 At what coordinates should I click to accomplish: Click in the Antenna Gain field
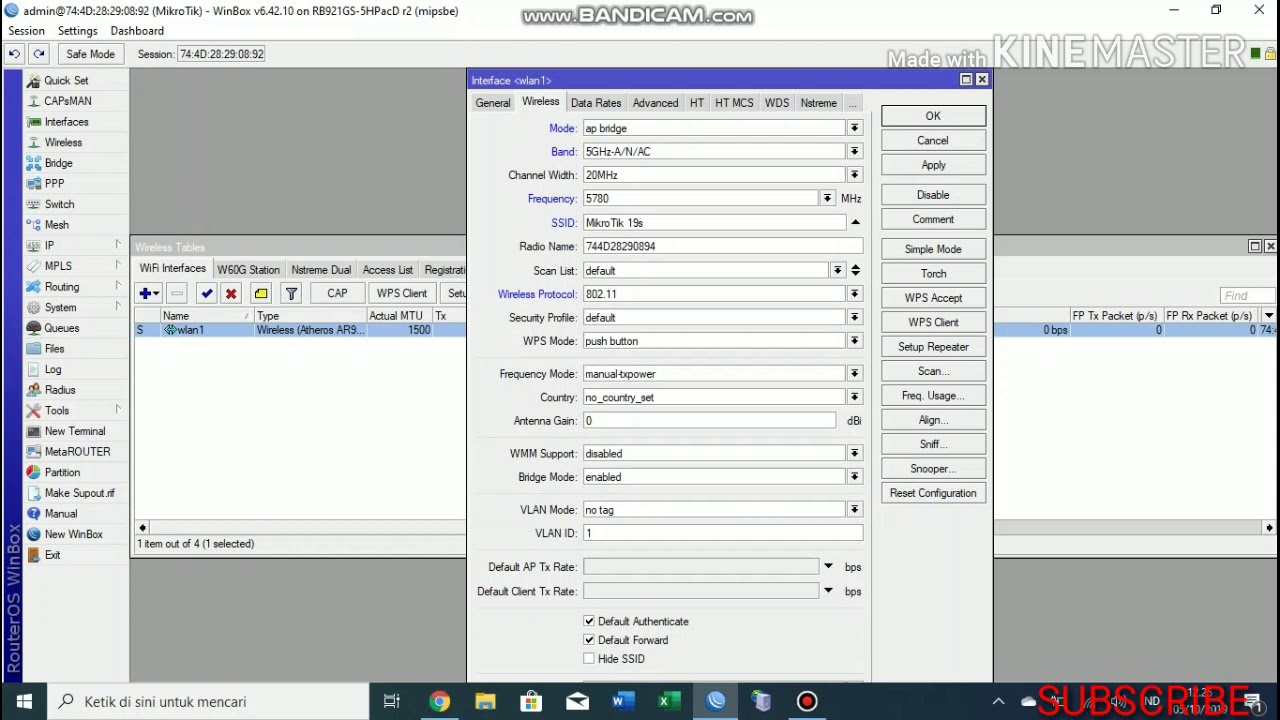click(x=709, y=421)
